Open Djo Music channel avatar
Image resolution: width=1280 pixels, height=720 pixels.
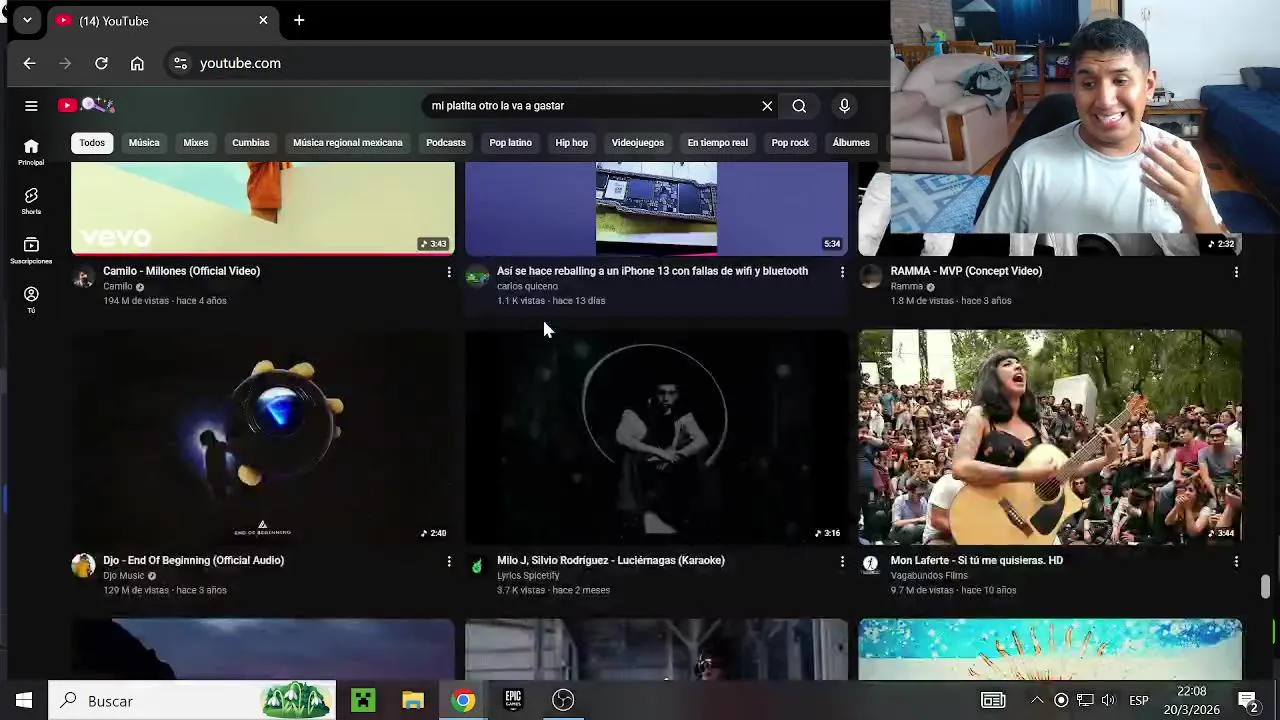click(x=83, y=566)
